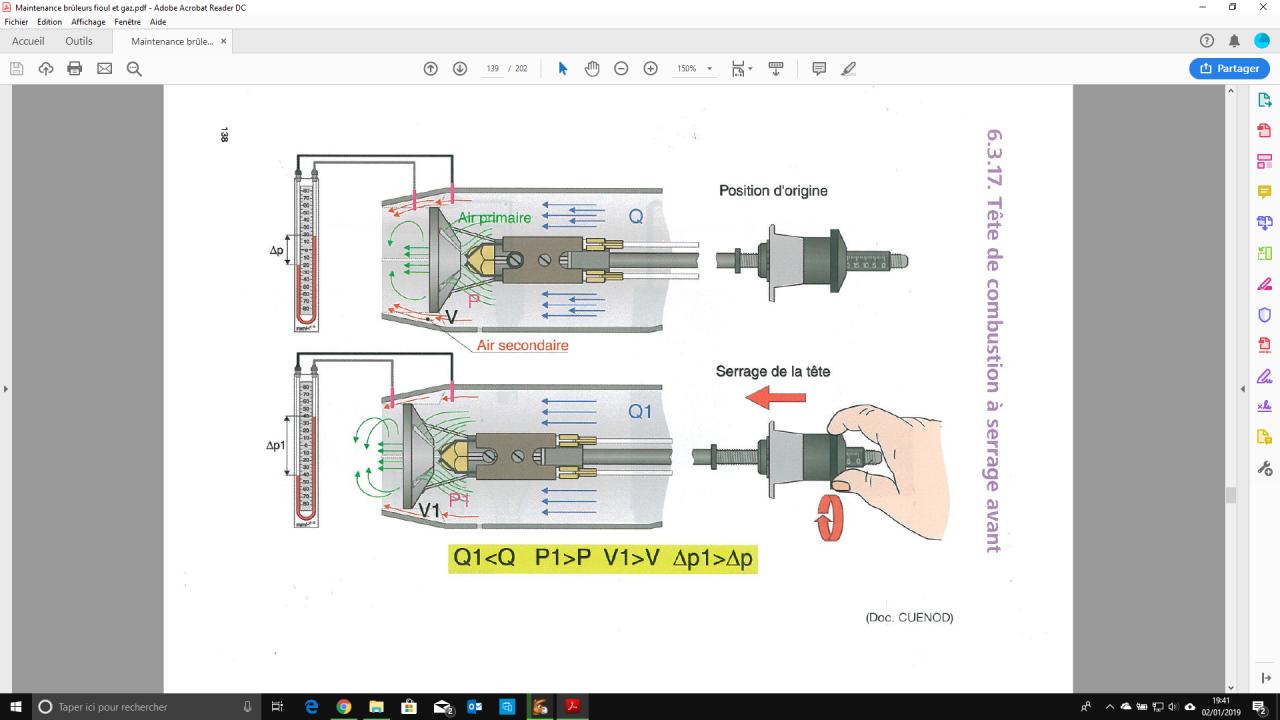Open the 150% zoom level dropdown
This screenshot has width=1280, height=720.
(695, 69)
